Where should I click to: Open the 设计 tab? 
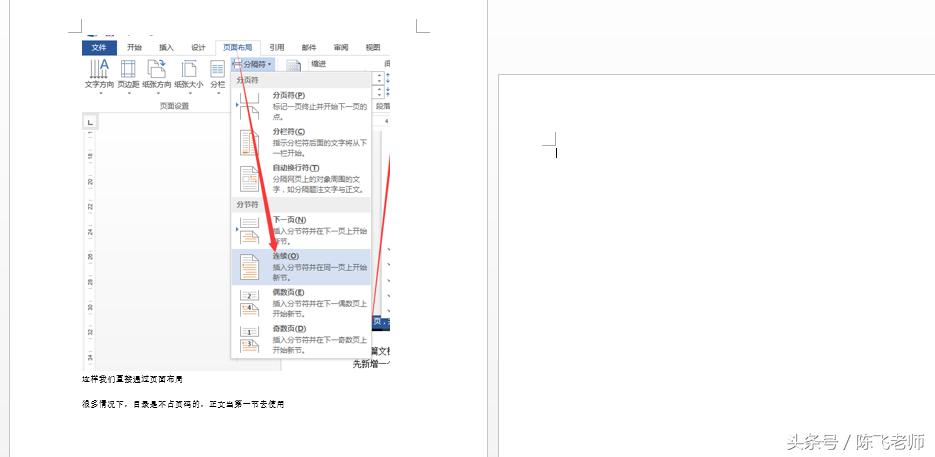click(x=199, y=48)
